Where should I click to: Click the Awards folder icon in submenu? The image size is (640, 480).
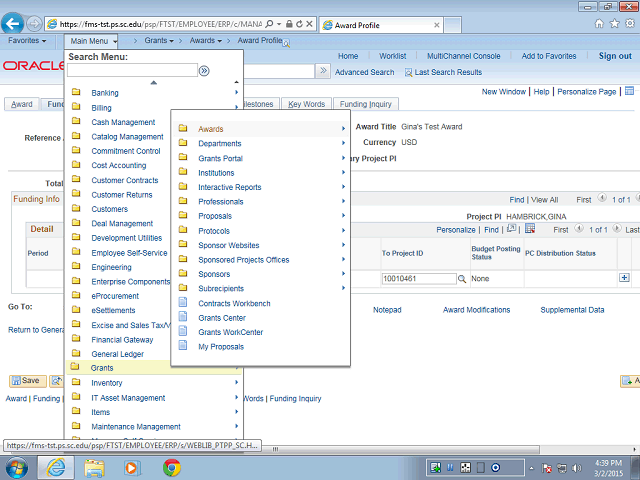(182, 129)
